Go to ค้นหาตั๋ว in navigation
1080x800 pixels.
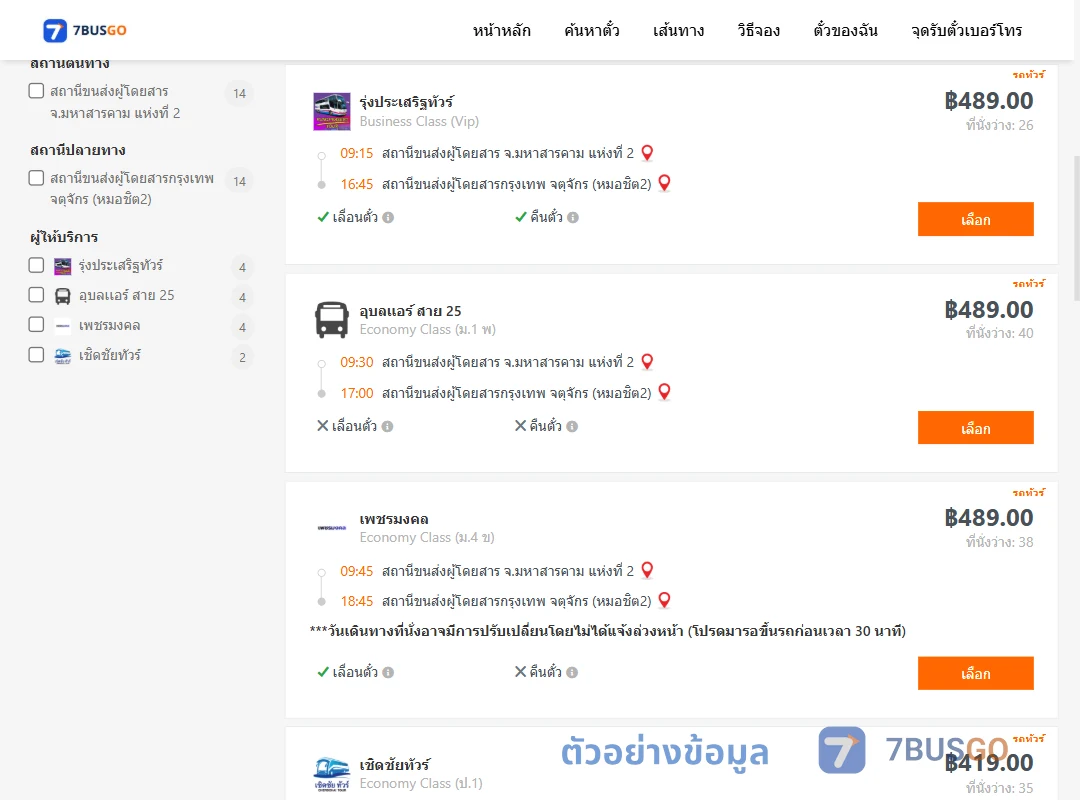[x=592, y=30]
